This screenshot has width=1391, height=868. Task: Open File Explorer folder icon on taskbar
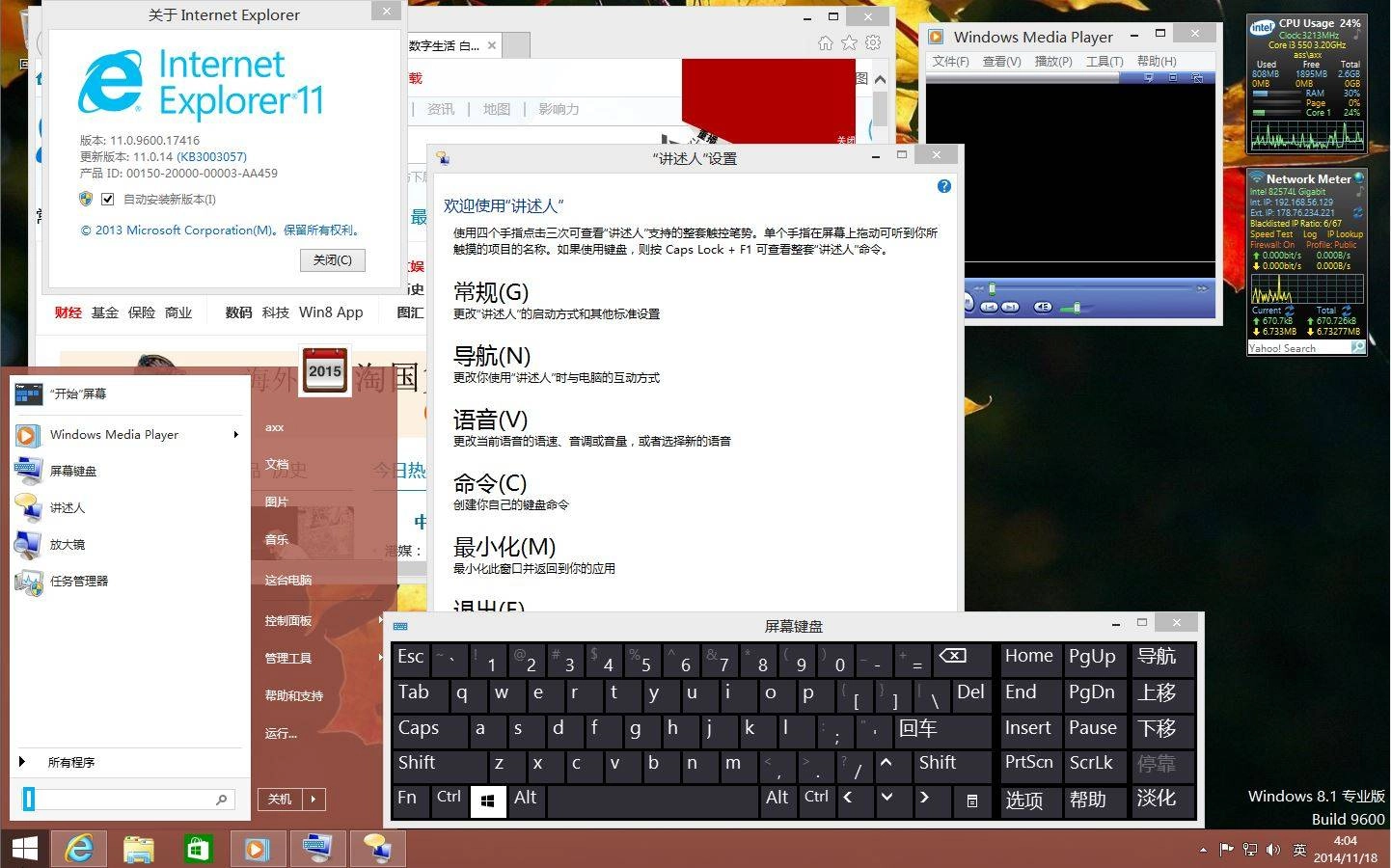[x=139, y=848]
